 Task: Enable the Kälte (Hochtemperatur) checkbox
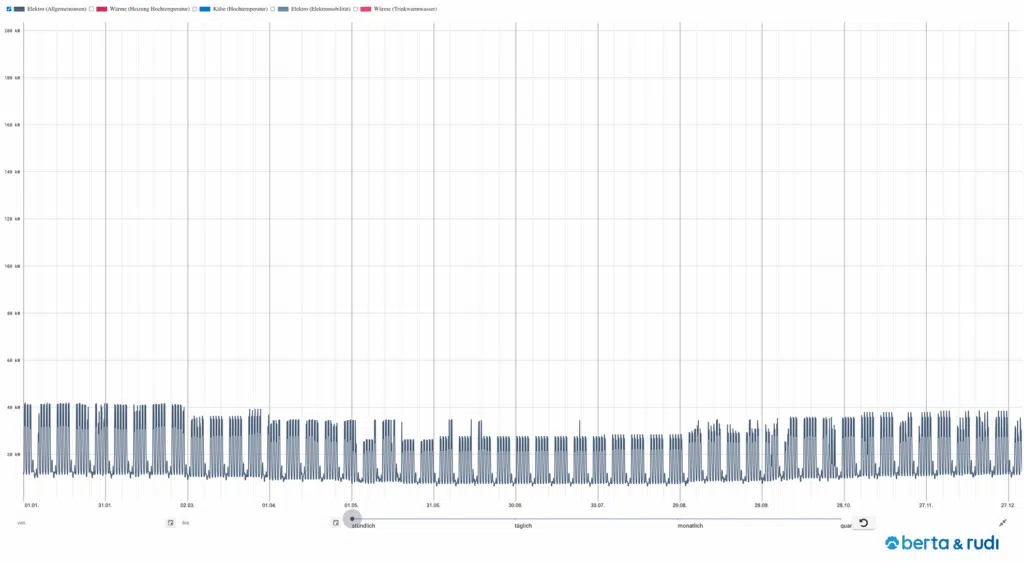pyautogui.click(x=194, y=9)
